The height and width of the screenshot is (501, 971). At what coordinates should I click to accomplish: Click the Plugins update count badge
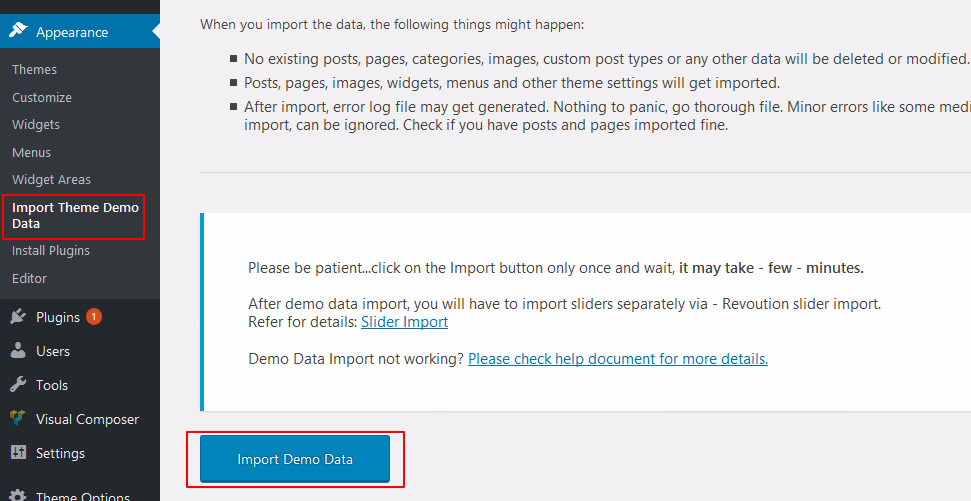coord(94,317)
